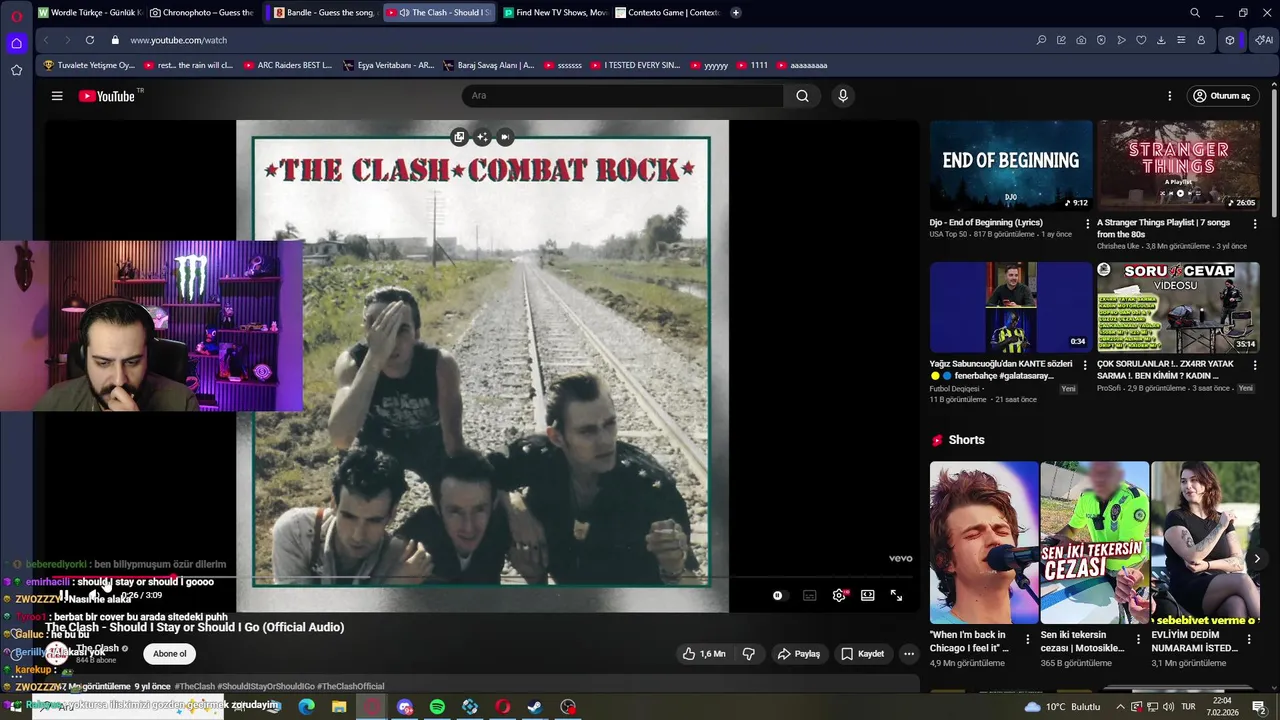The width and height of the screenshot is (1280, 720).
Task: Toggle theater mode in the player
Action: tap(868, 595)
